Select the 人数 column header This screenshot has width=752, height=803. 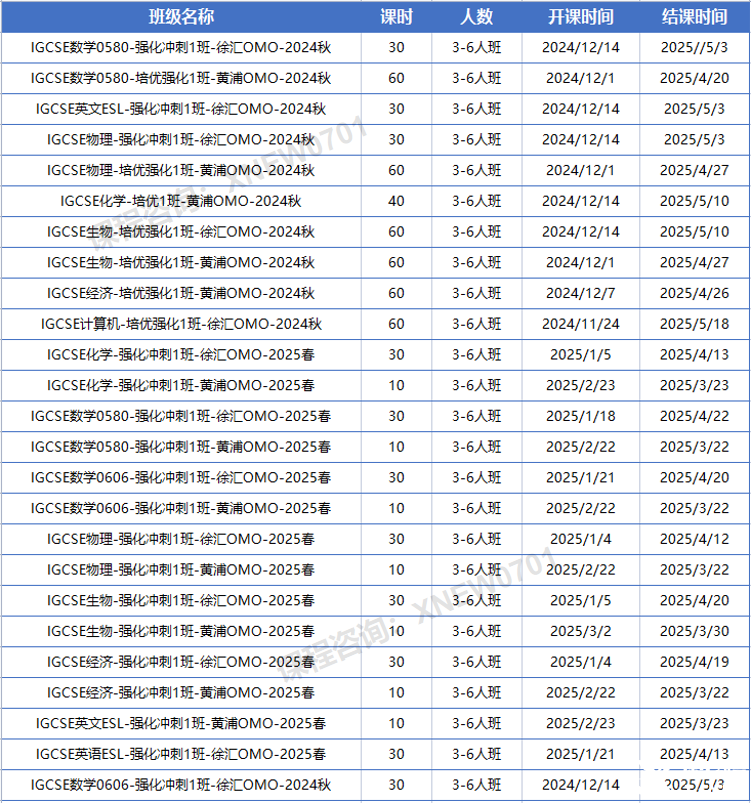pyautogui.click(x=477, y=17)
